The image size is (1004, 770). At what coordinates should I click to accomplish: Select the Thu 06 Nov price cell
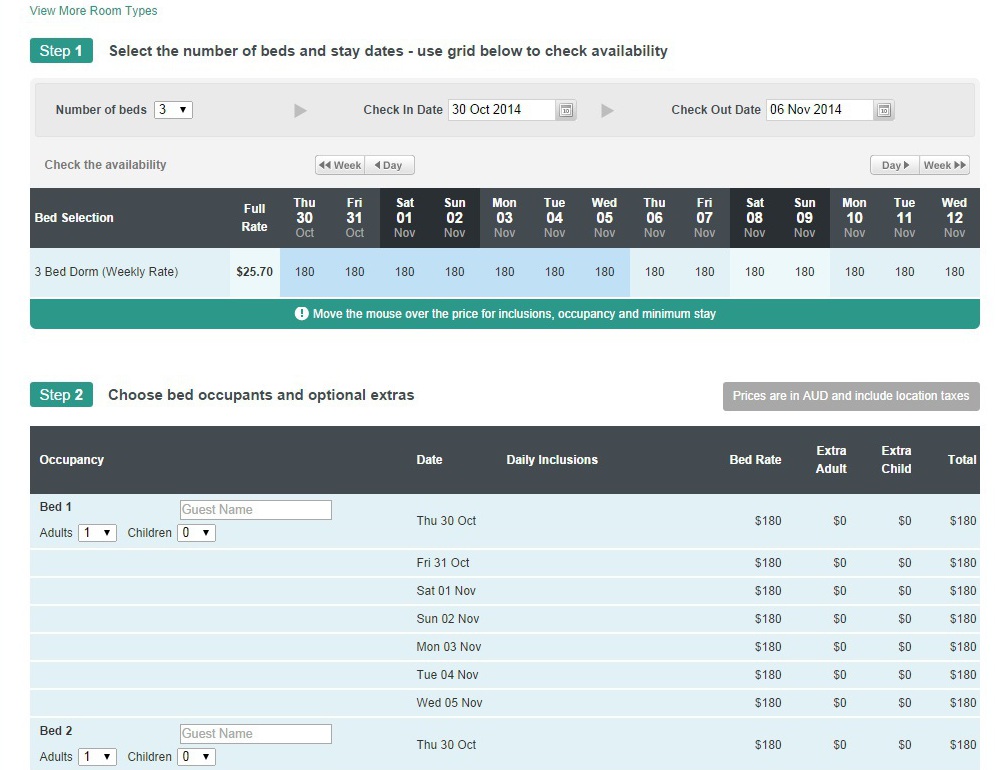(x=654, y=272)
